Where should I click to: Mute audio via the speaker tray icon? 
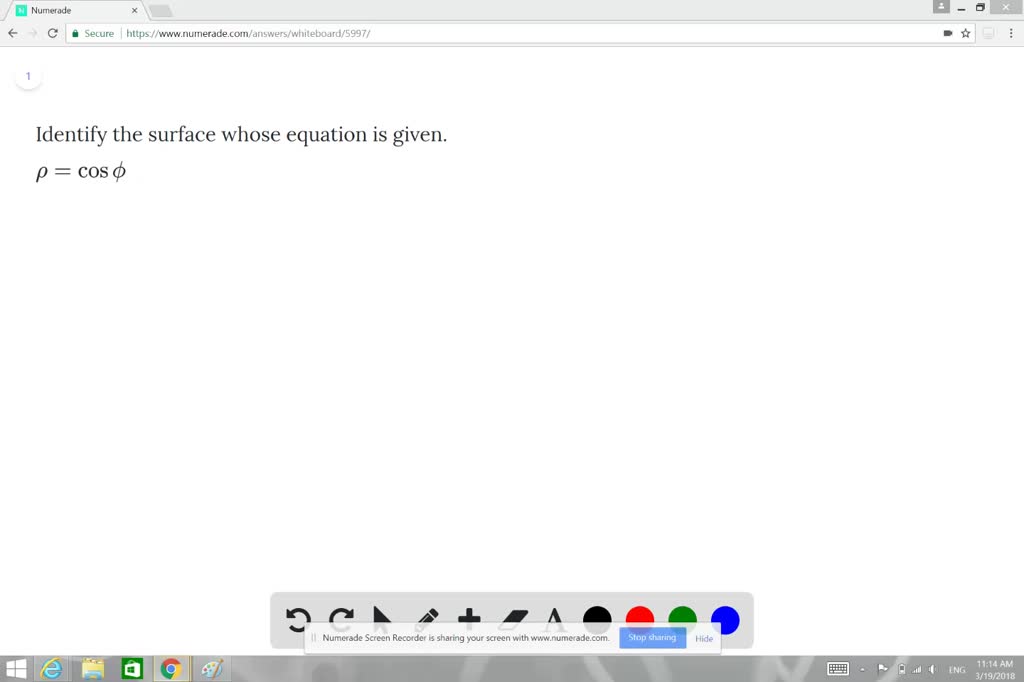coord(932,669)
